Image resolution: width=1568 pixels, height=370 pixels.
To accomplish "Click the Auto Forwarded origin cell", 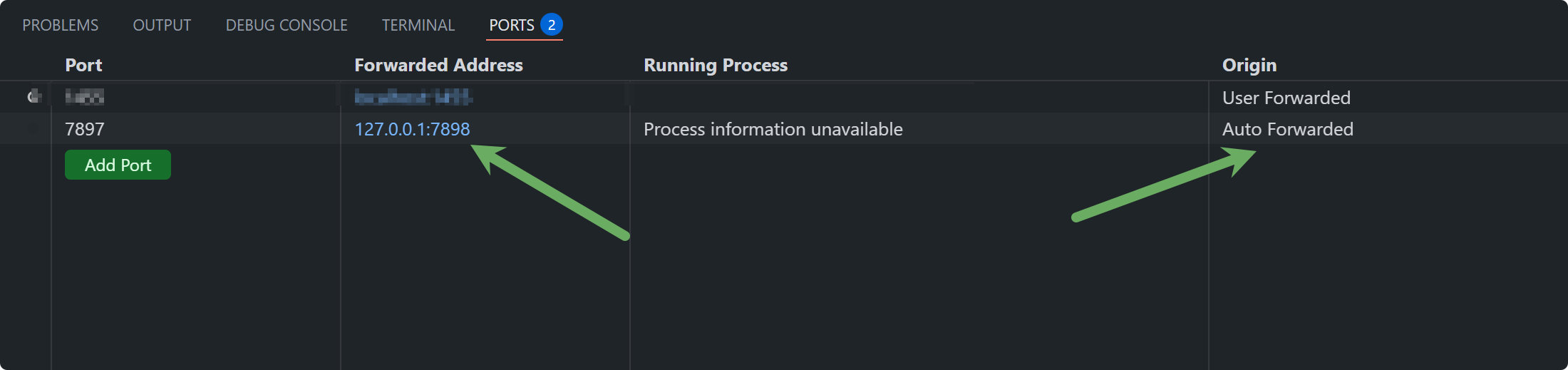I will (1288, 129).
